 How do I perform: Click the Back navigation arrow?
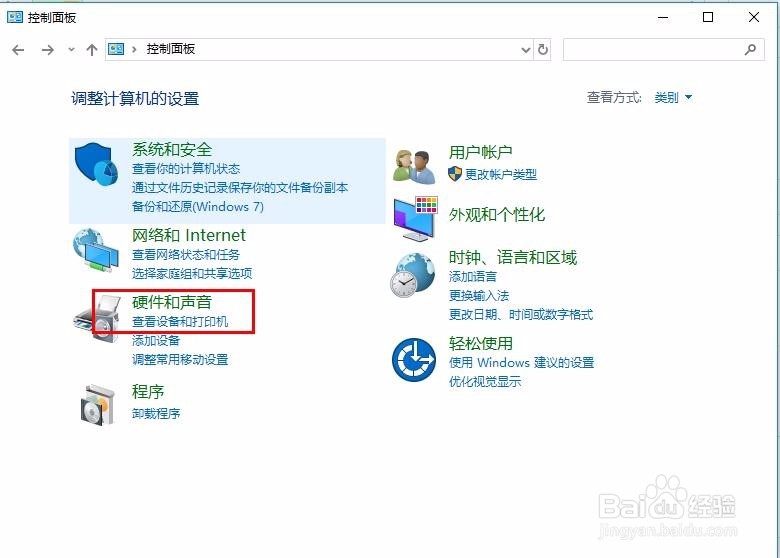(18, 50)
